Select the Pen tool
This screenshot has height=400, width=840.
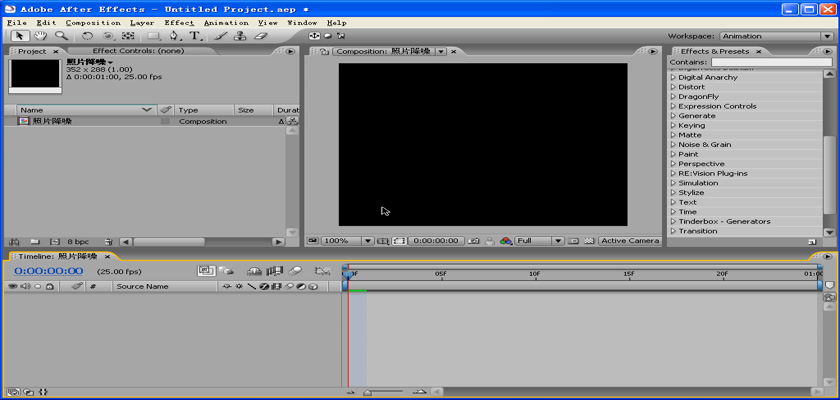pos(175,36)
